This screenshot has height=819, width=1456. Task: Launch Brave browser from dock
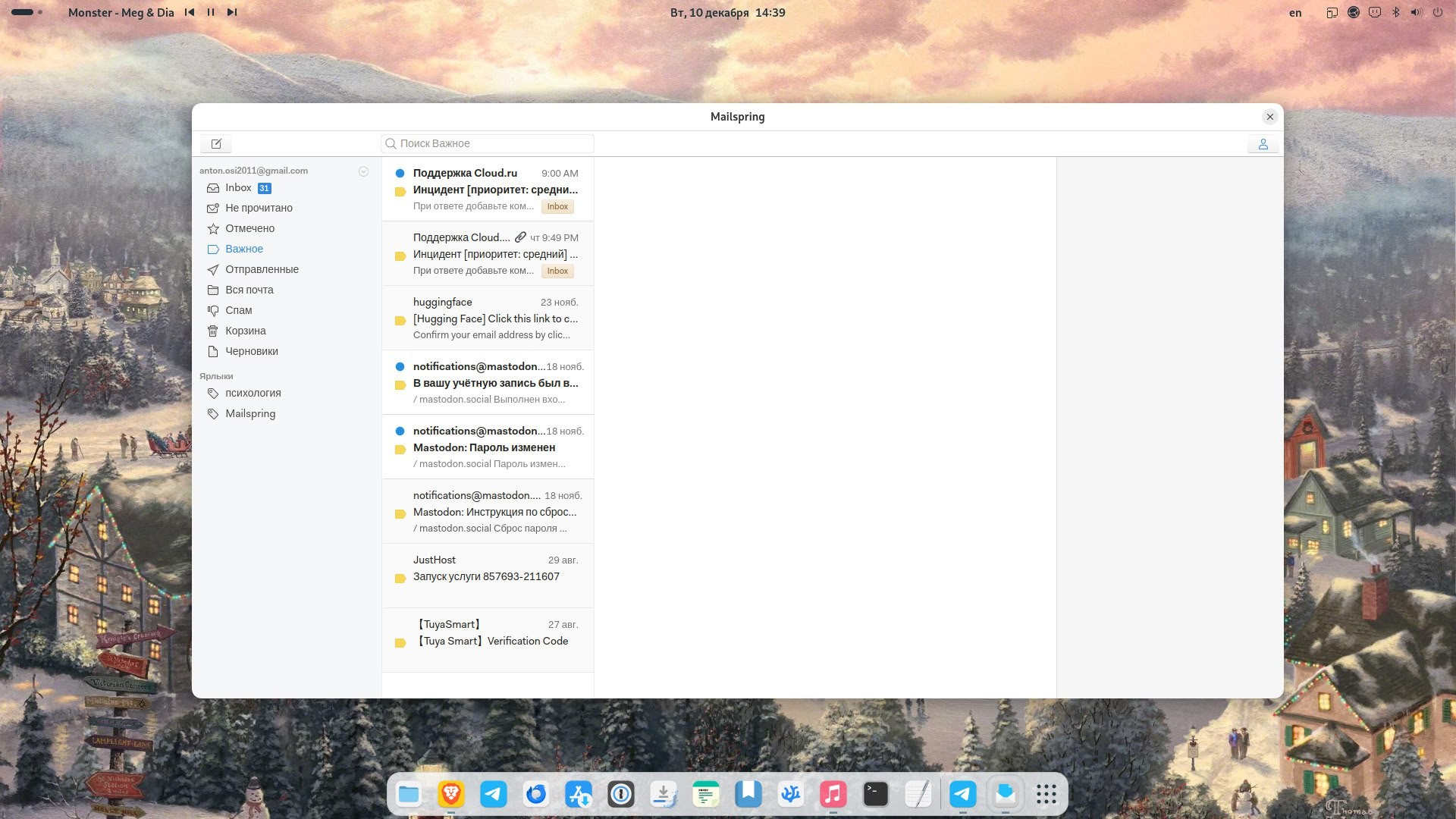point(451,794)
